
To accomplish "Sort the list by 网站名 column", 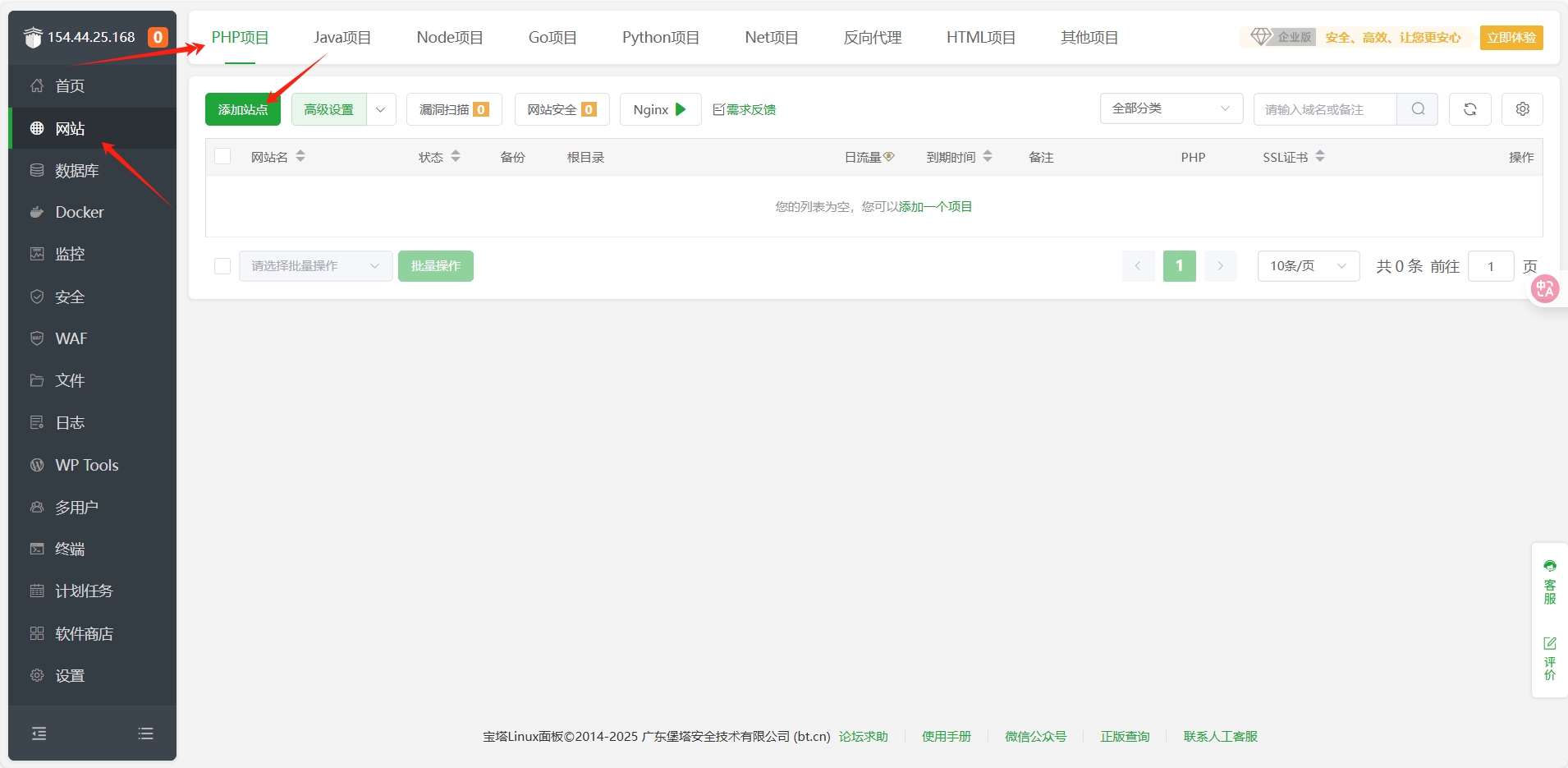I will [300, 157].
